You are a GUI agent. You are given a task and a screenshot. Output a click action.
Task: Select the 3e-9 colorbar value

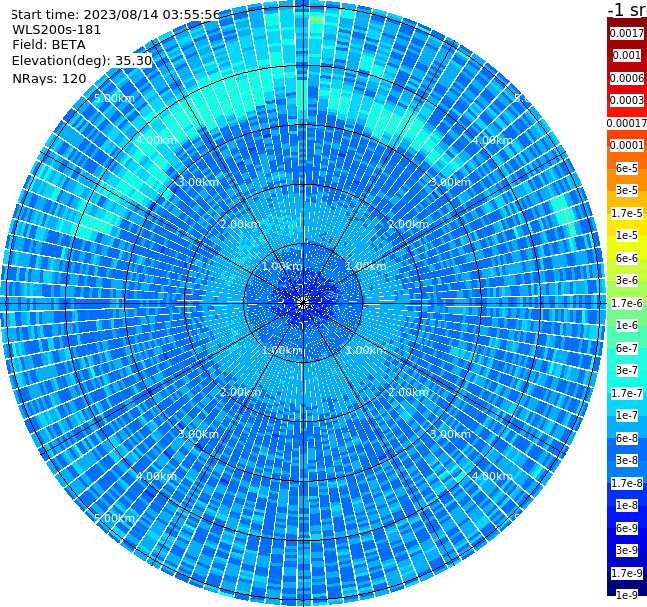(627, 550)
